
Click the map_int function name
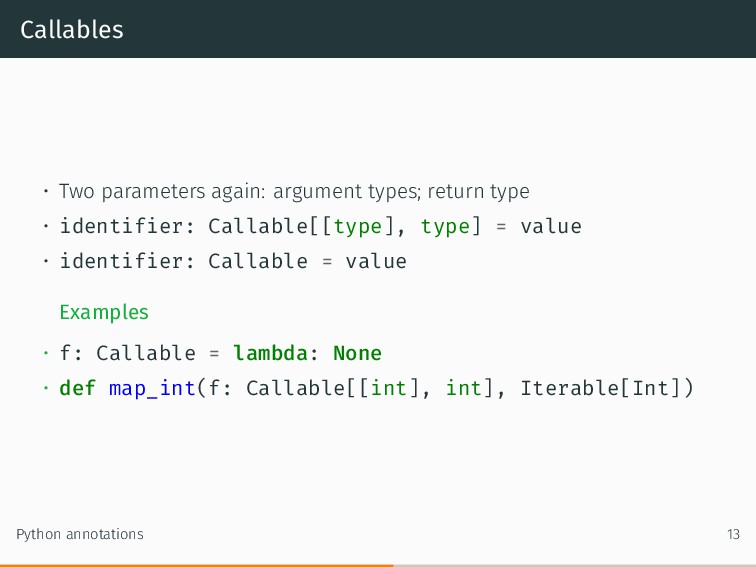[x=152, y=388]
